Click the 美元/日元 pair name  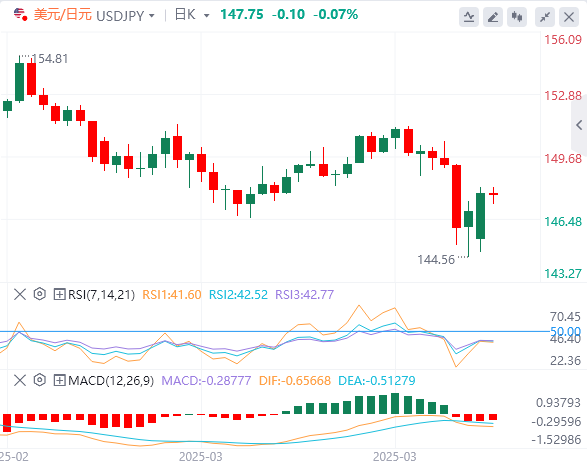click(63, 15)
